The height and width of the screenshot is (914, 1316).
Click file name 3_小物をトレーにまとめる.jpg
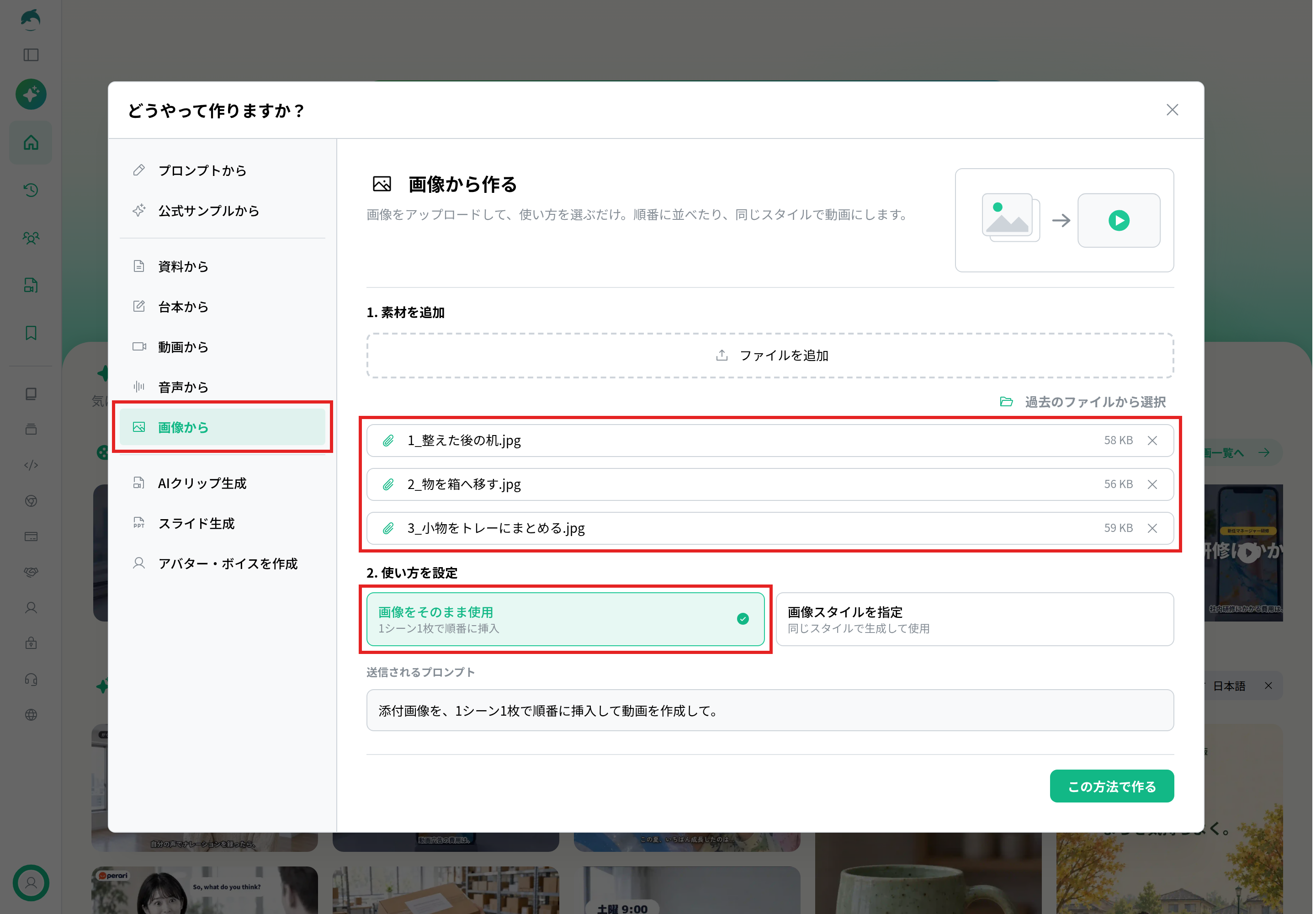coord(496,528)
